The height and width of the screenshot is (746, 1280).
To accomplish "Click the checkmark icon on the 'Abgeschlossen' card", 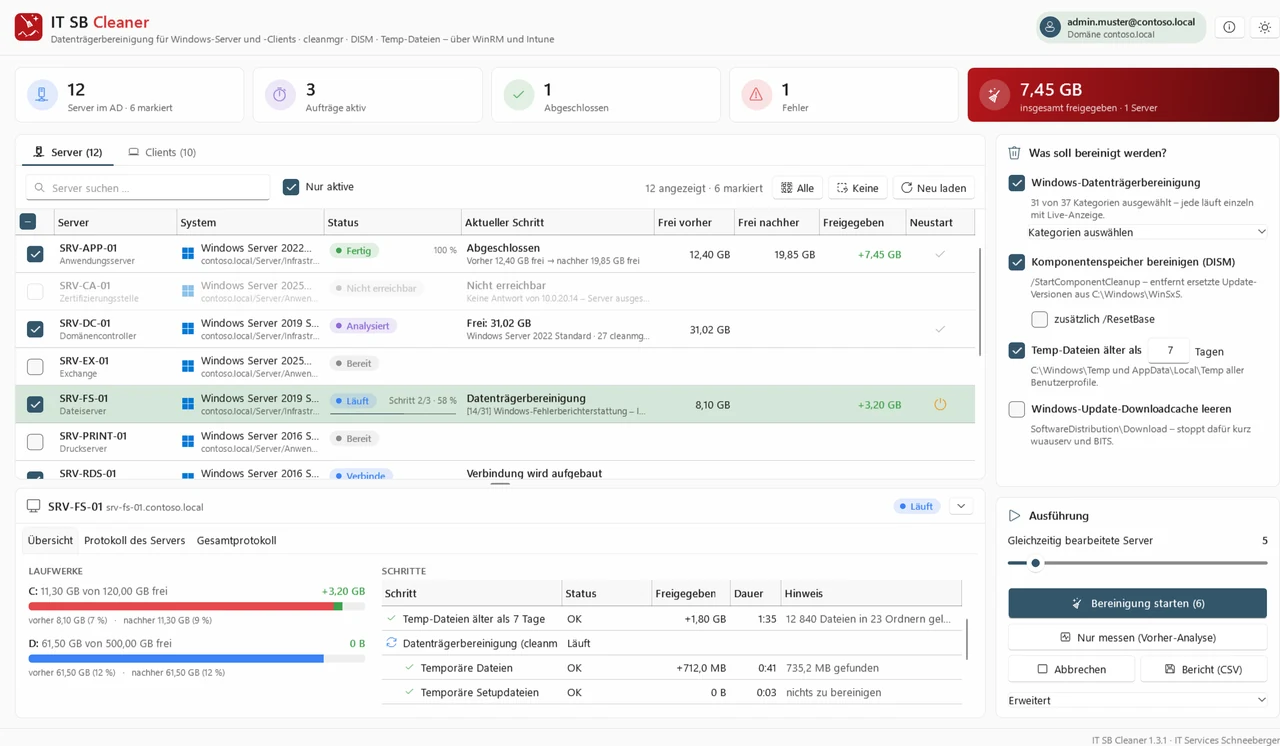I will coord(518,95).
